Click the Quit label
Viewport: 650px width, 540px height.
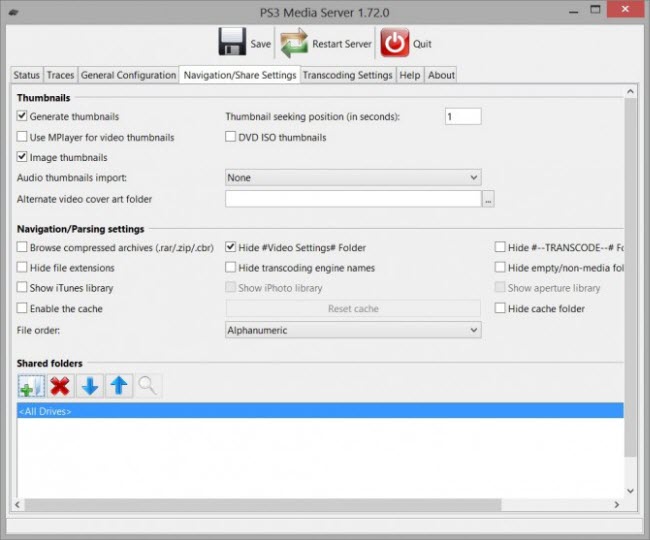[422, 44]
